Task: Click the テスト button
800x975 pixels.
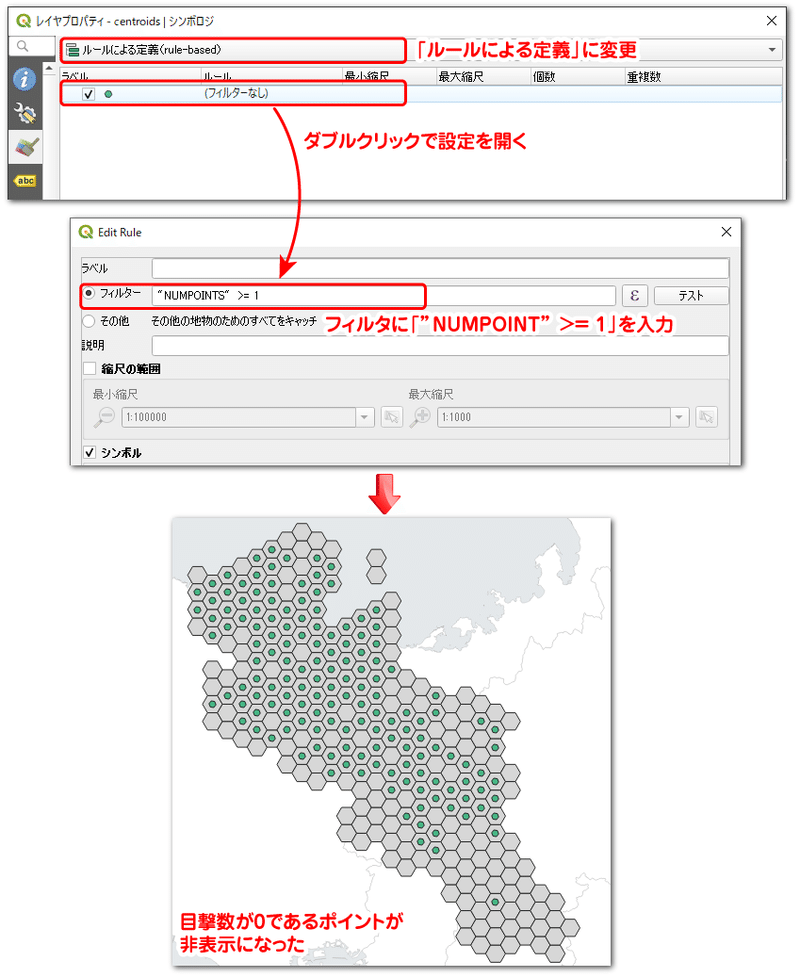Action: coord(691,295)
